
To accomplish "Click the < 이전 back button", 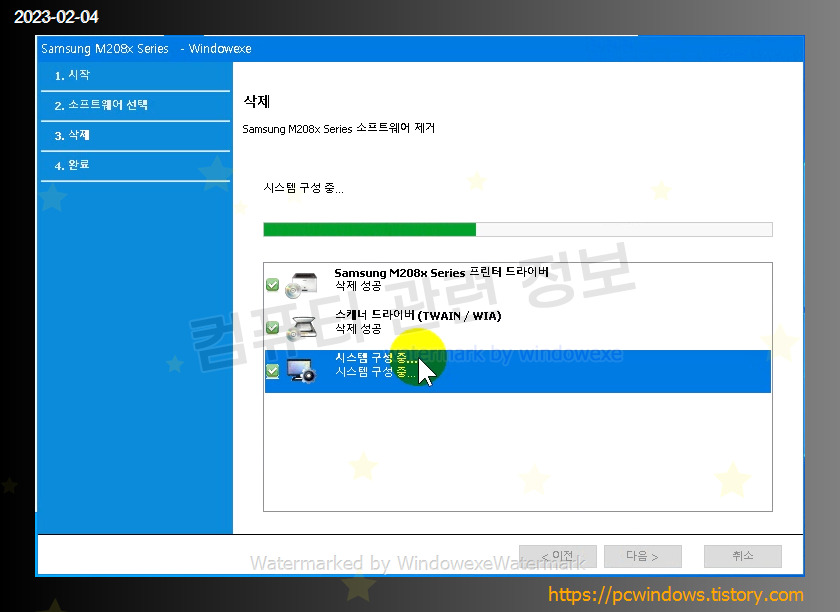I will [558, 556].
